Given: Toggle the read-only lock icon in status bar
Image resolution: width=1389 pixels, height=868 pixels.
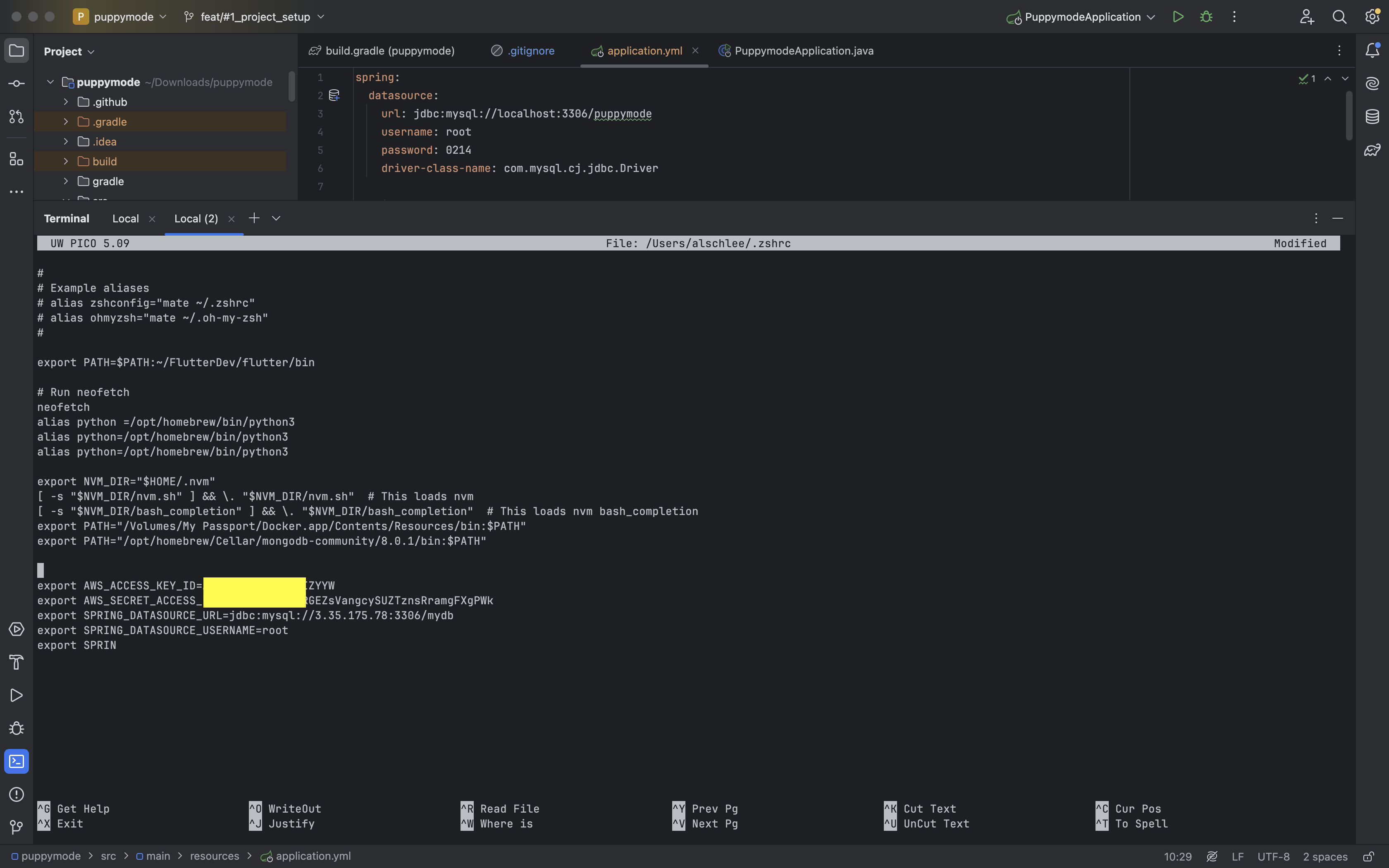Looking at the screenshot, I should click(x=1369, y=856).
